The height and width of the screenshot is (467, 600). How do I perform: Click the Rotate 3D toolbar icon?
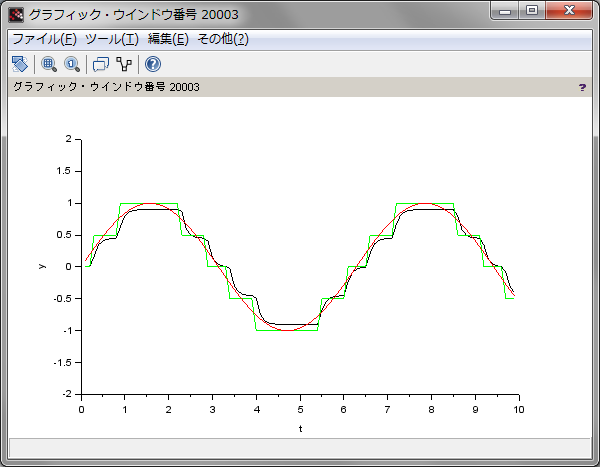click(x=19, y=64)
